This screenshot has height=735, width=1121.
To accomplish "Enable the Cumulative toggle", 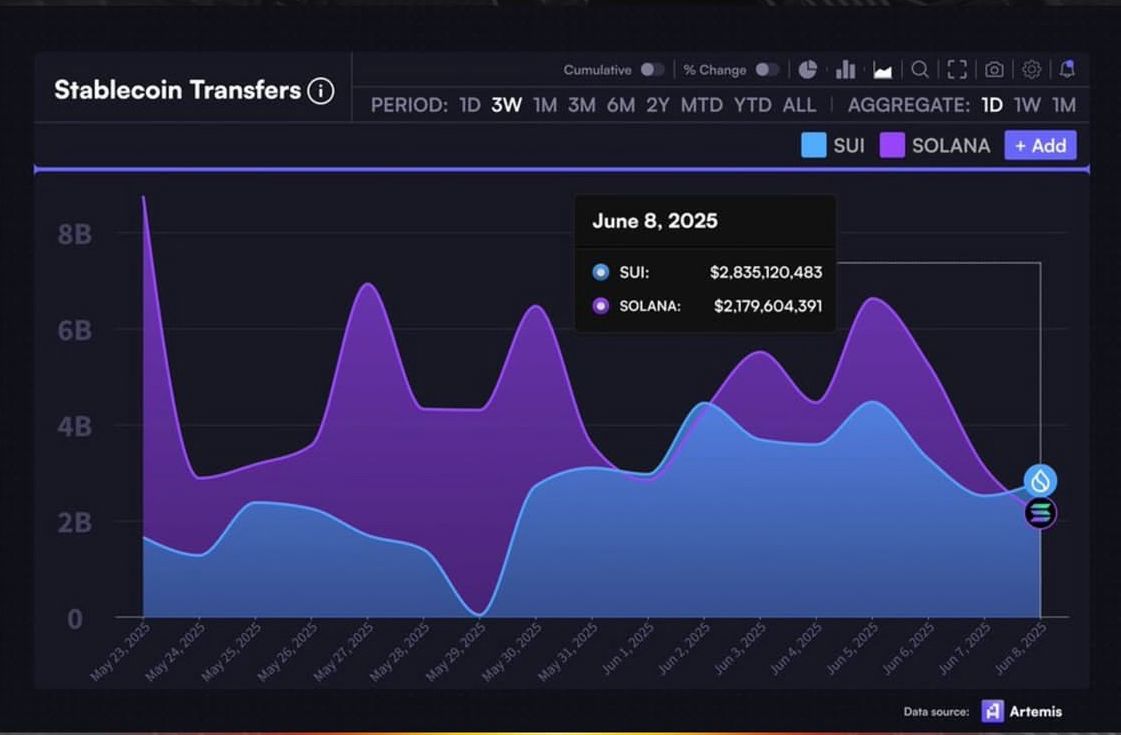I will 652,69.
